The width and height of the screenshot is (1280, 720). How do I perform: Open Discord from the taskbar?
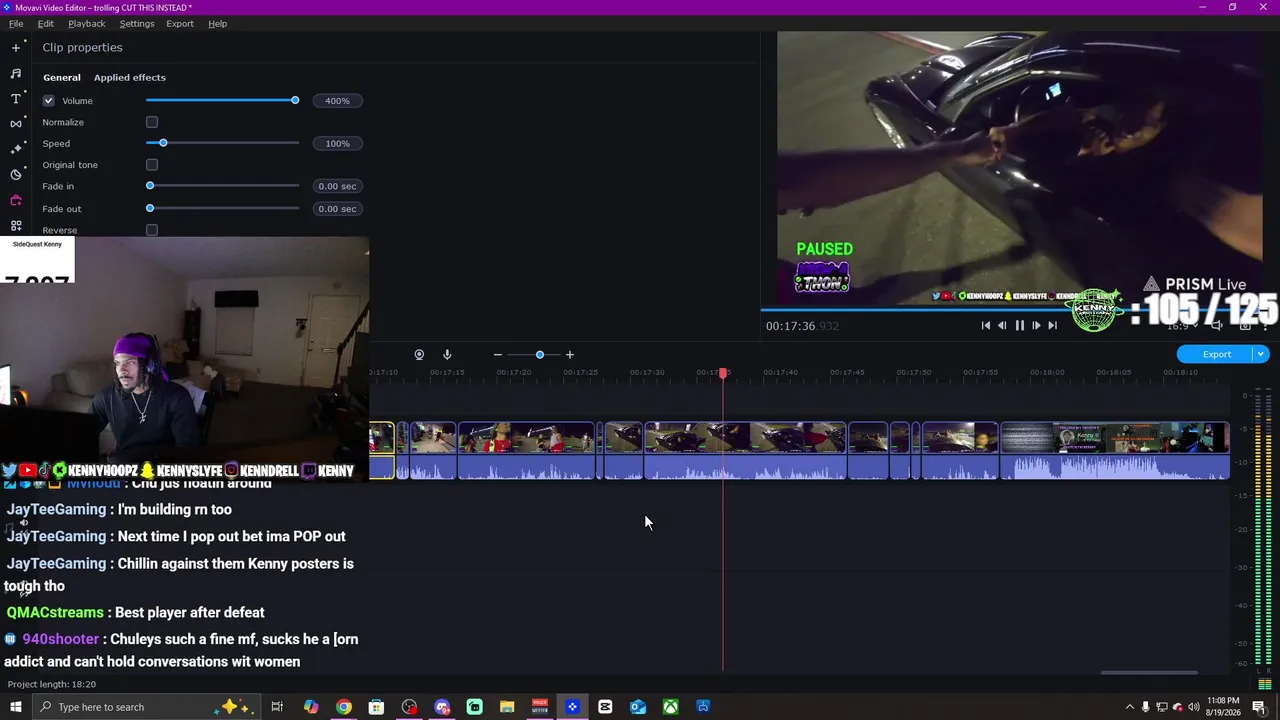pyautogui.click(x=442, y=707)
